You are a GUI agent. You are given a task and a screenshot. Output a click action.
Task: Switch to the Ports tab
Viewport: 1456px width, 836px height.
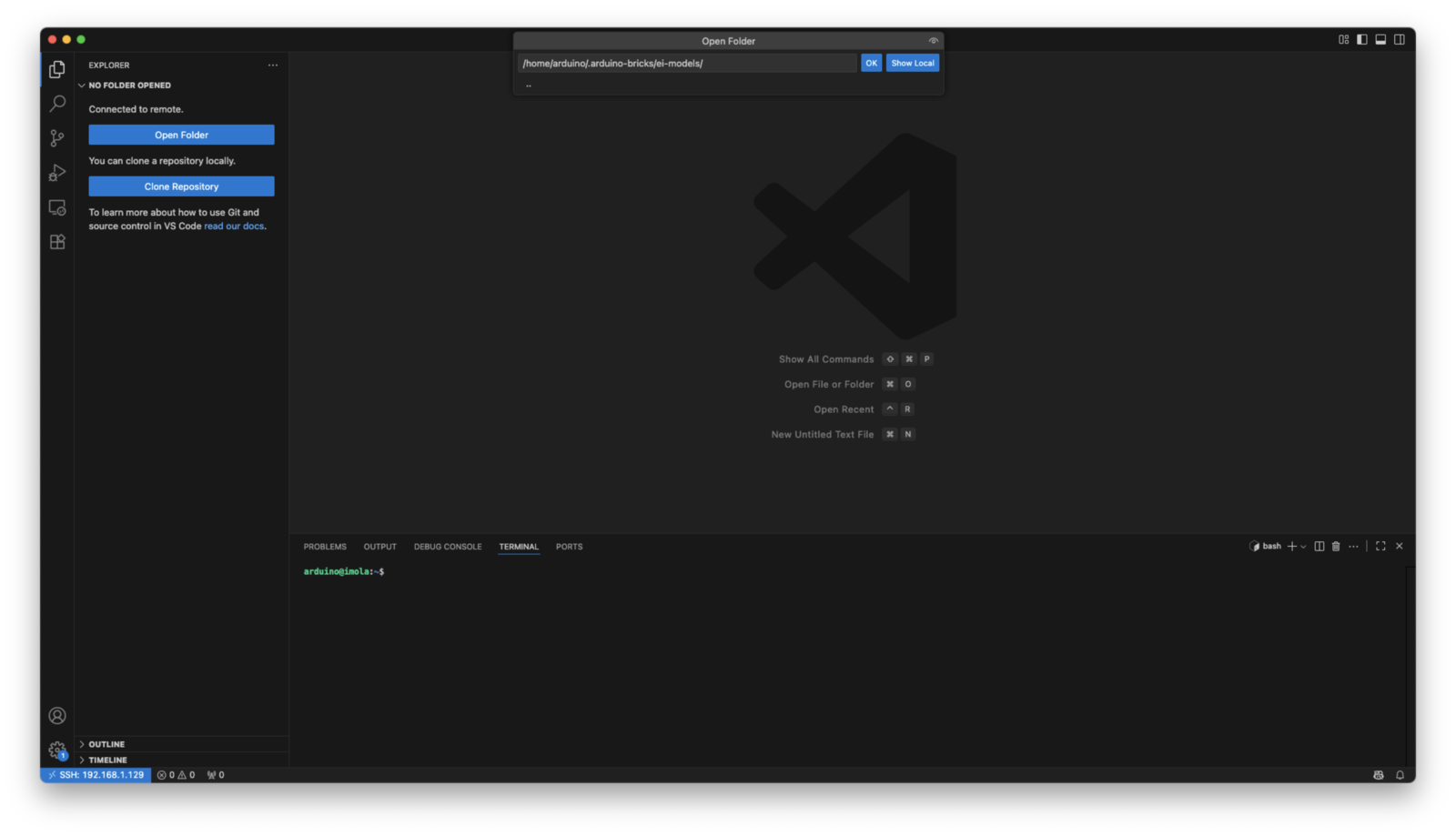pyautogui.click(x=570, y=547)
